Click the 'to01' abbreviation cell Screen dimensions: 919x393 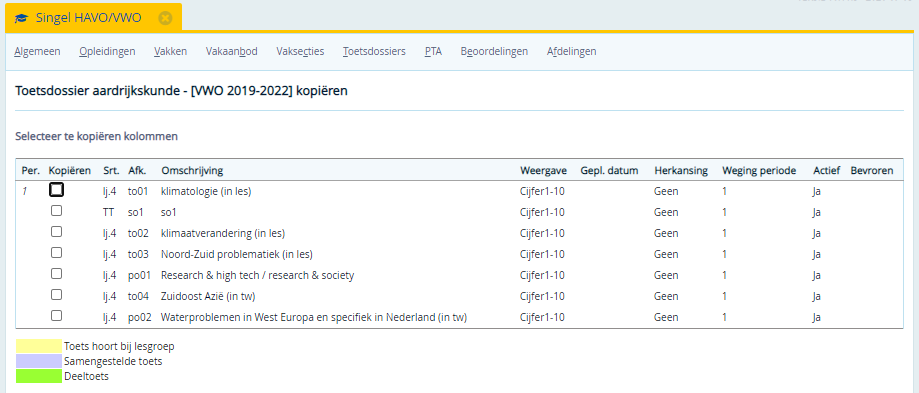[138, 191]
